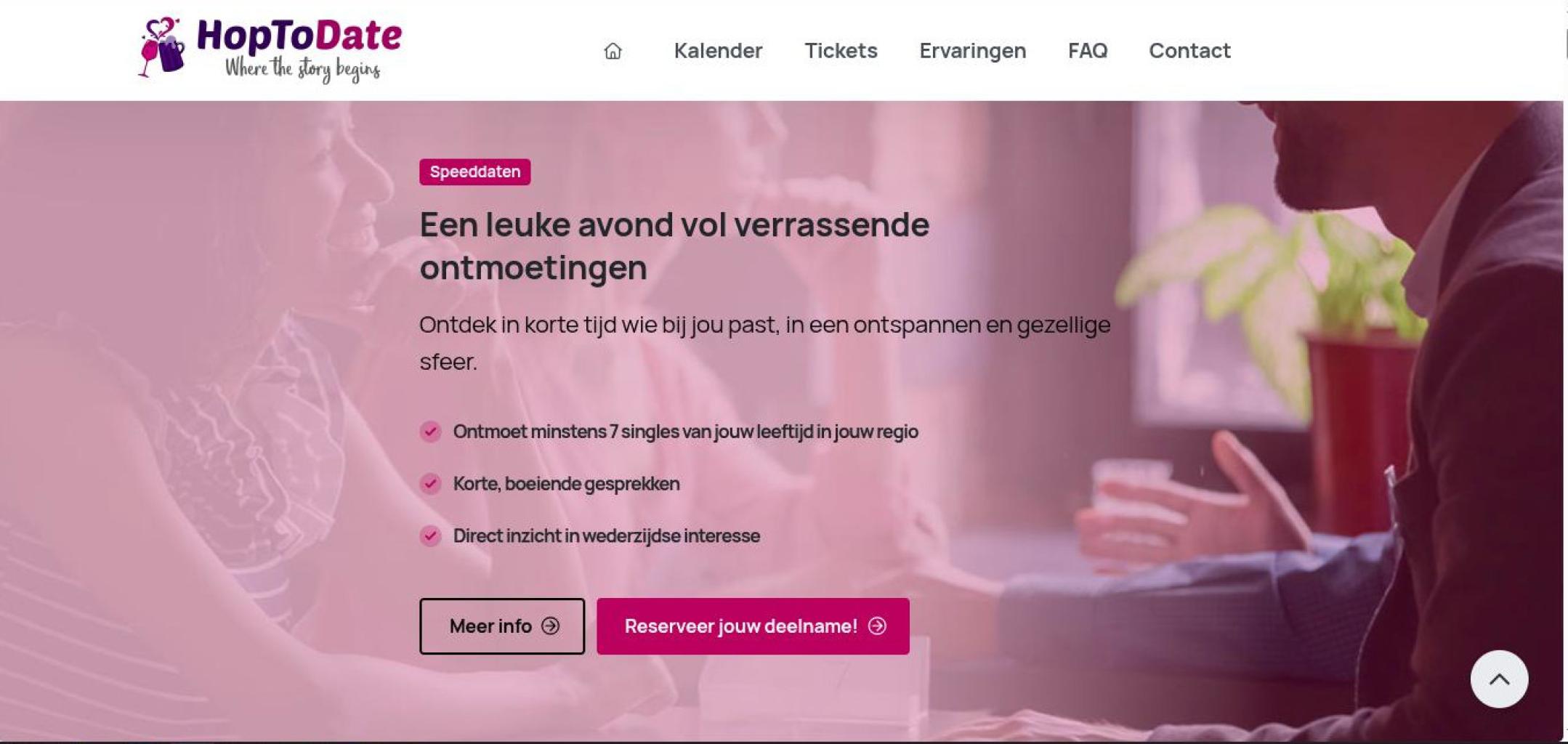1568x744 pixels.
Task: Select Contact in the navigation bar
Action: point(1189,51)
